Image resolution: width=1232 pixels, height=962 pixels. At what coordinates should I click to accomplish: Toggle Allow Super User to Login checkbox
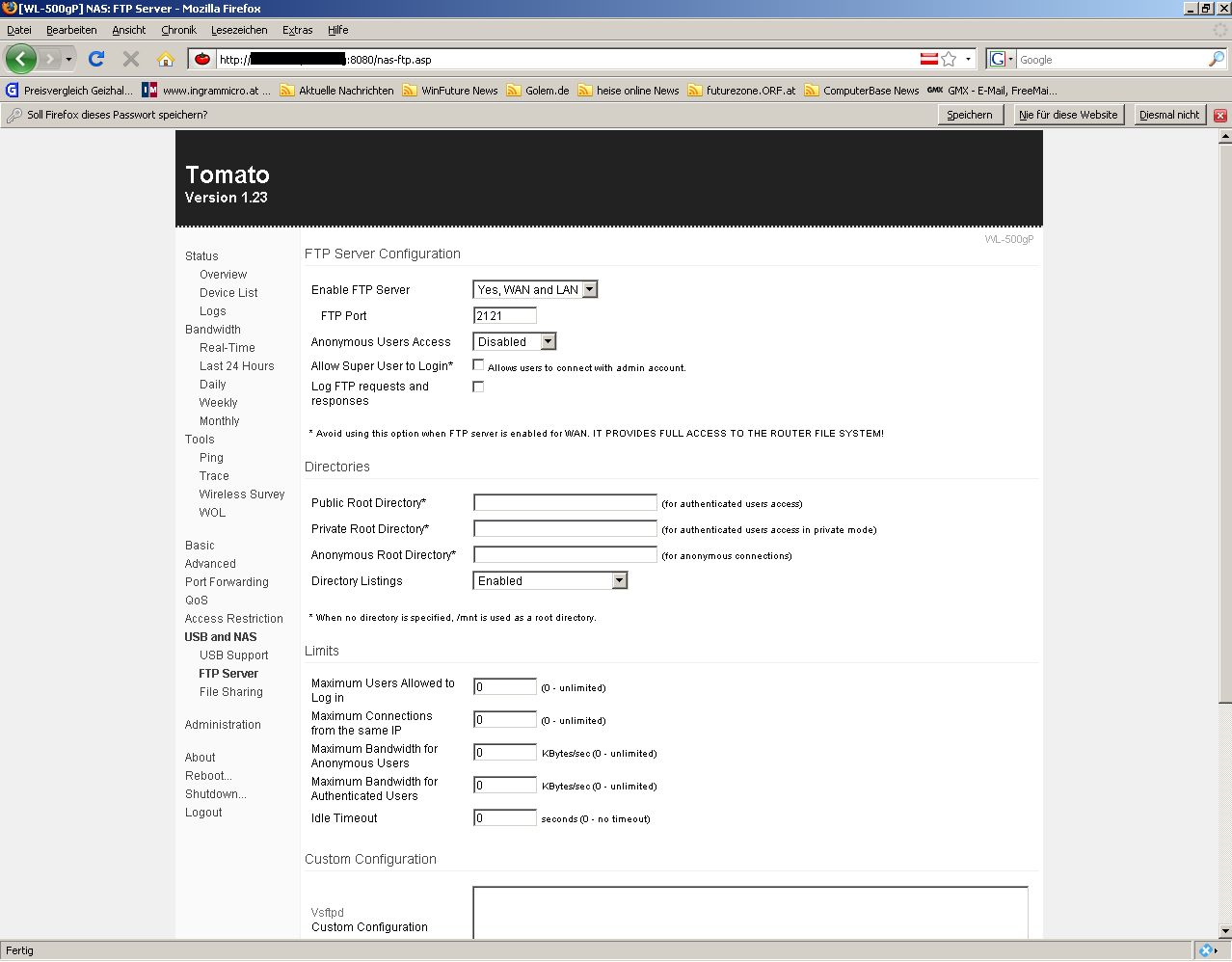point(478,365)
